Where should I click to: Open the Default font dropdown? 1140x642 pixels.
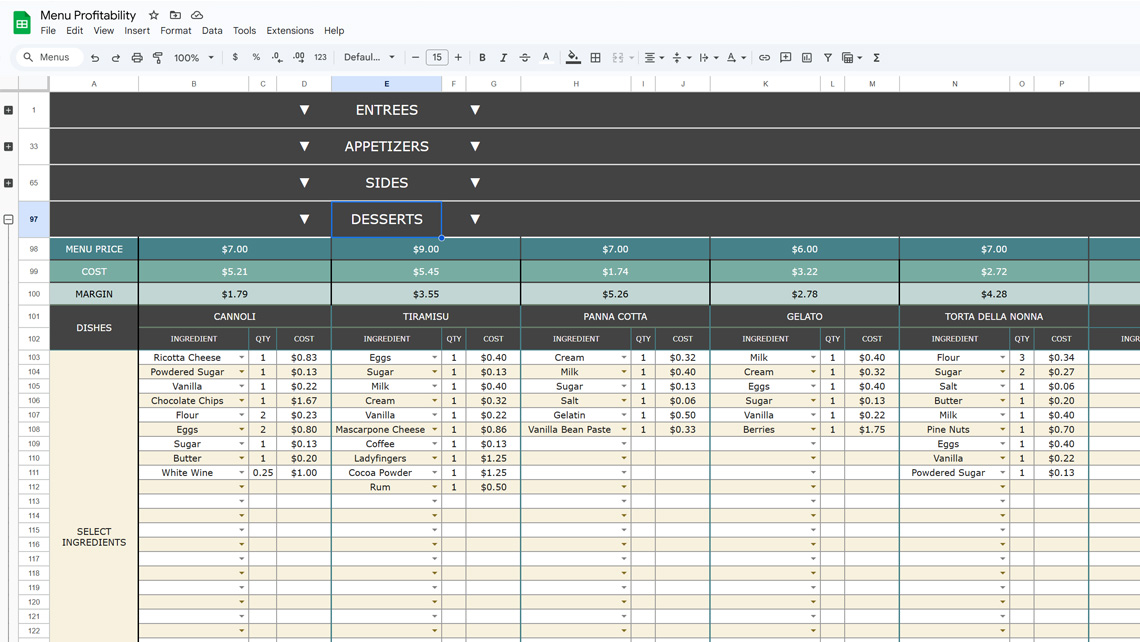369,57
